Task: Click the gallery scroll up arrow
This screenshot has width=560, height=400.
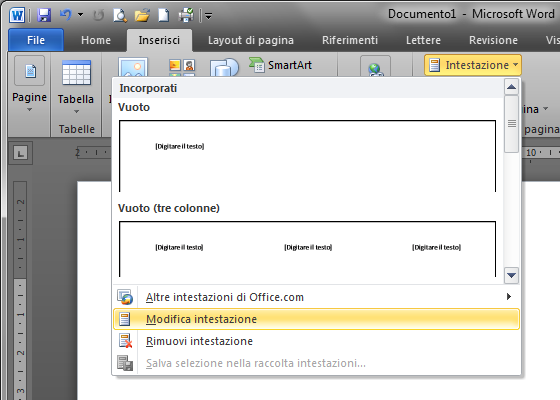Action: coord(511,87)
